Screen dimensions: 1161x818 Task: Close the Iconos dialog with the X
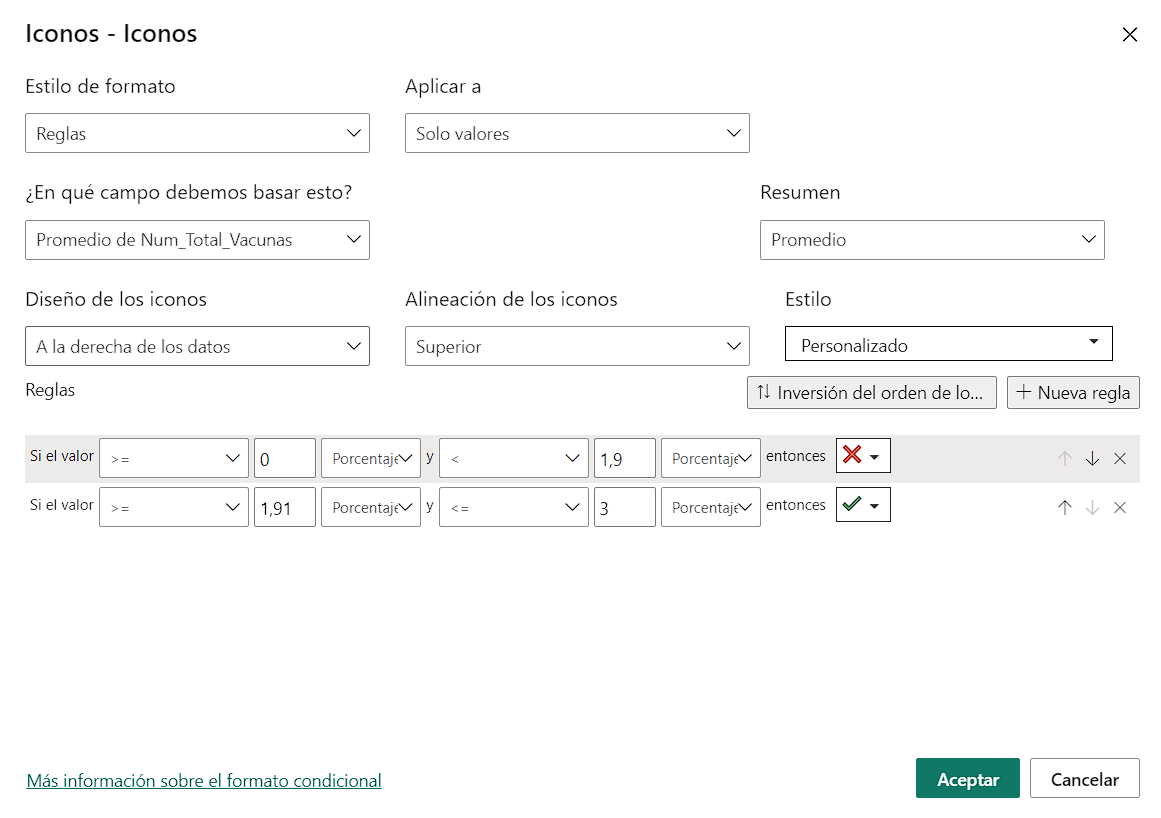(1129, 35)
